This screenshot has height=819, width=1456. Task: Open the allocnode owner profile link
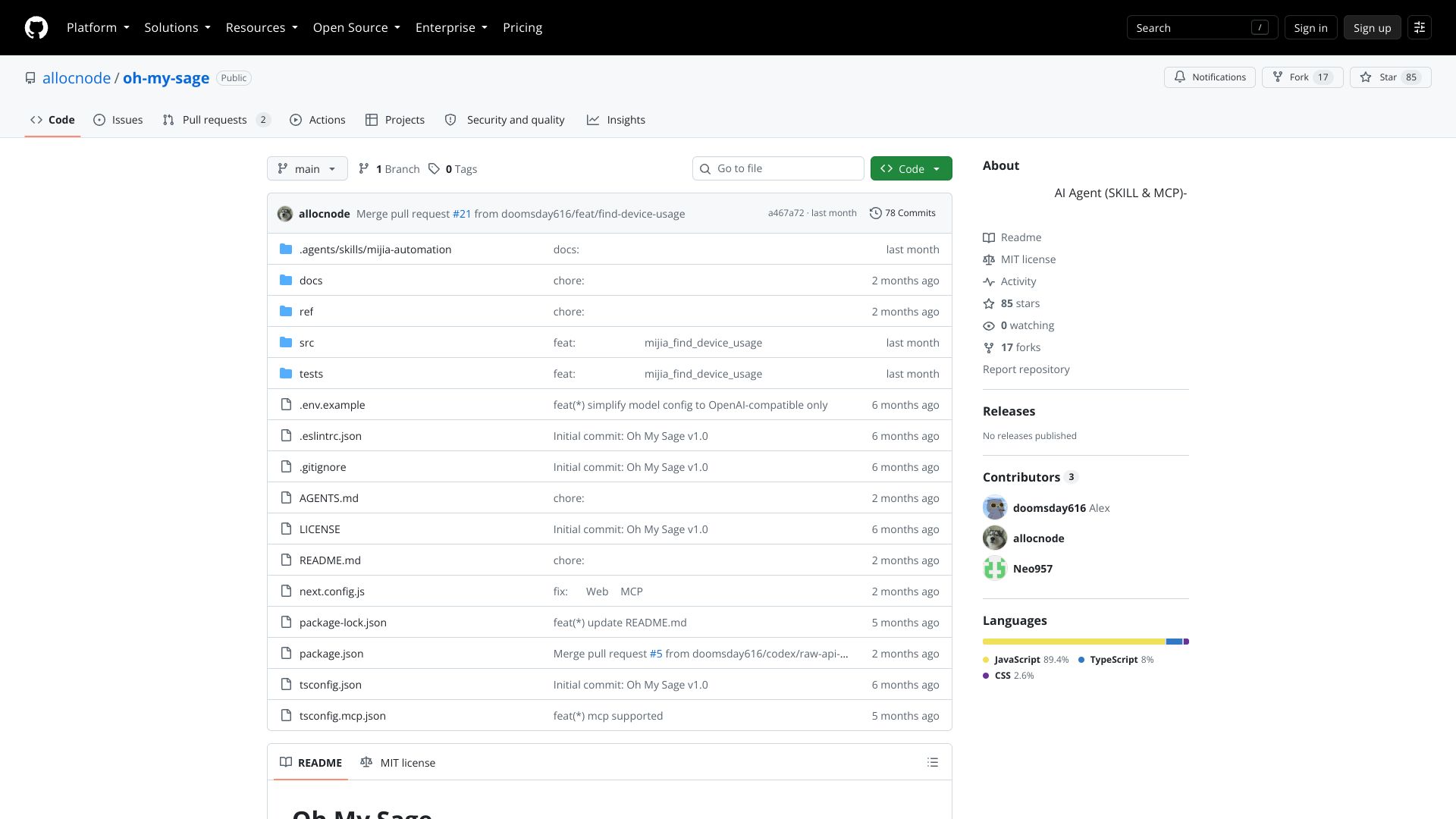pos(77,78)
